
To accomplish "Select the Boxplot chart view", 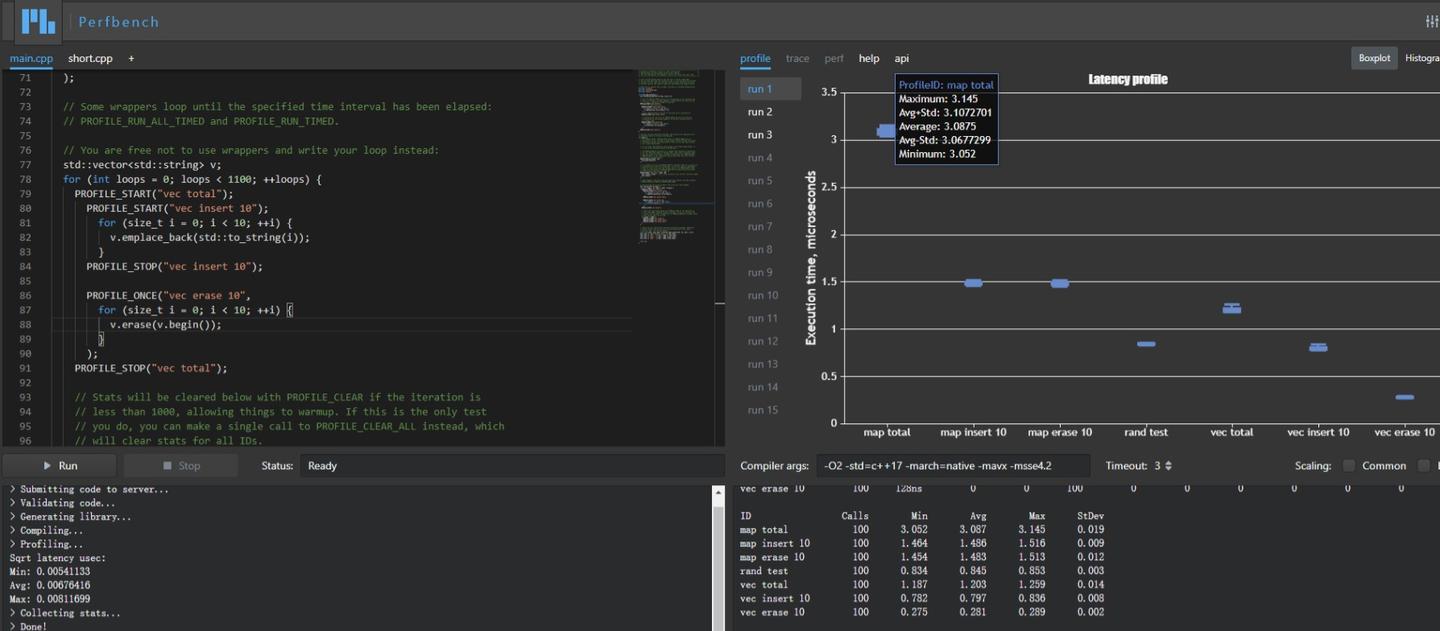I will click(x=1374, y=58).
